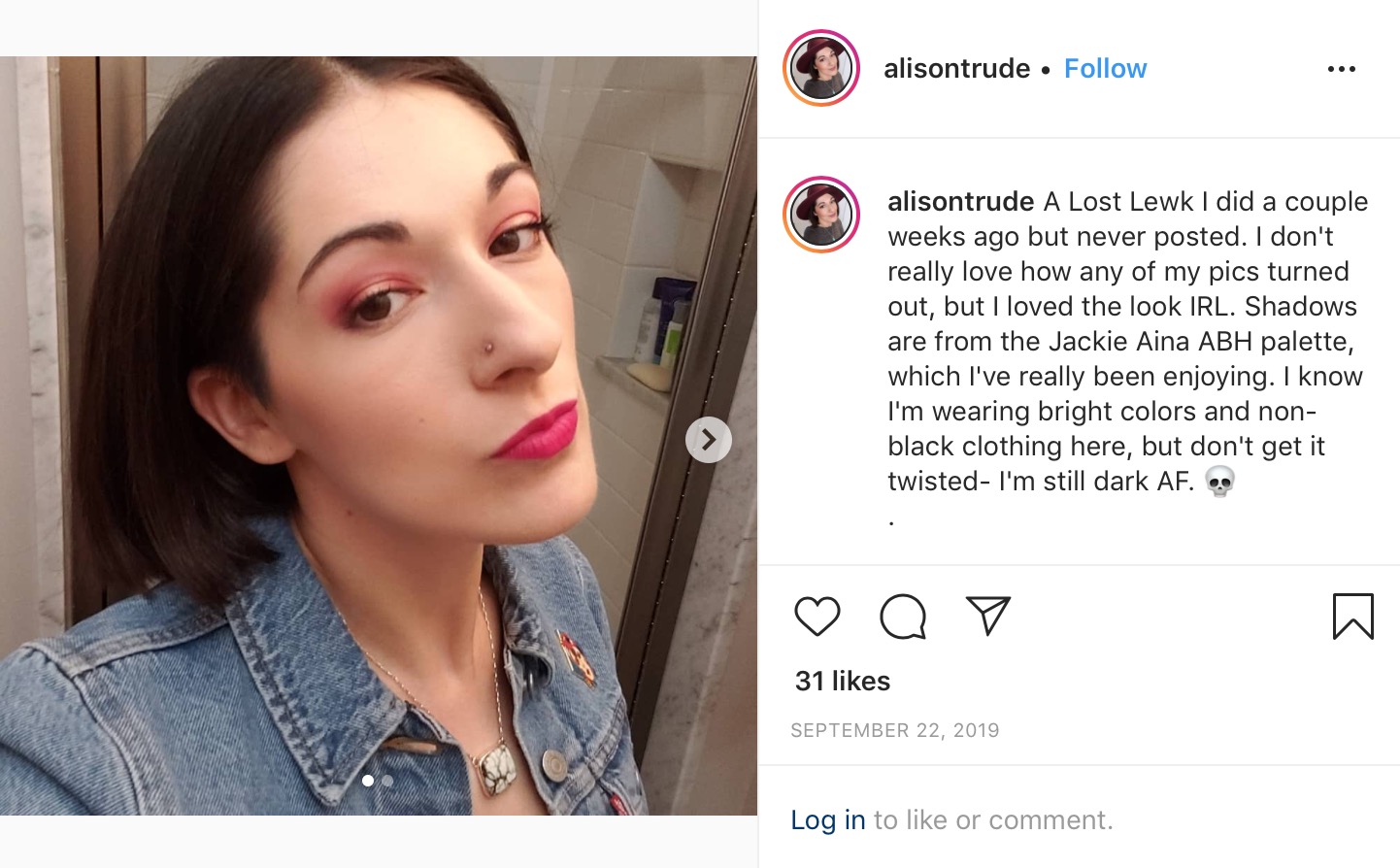Viewport: 1400px width, 868px height.
Task: Open alisontrude profile from header username
Action: [956, 69]
